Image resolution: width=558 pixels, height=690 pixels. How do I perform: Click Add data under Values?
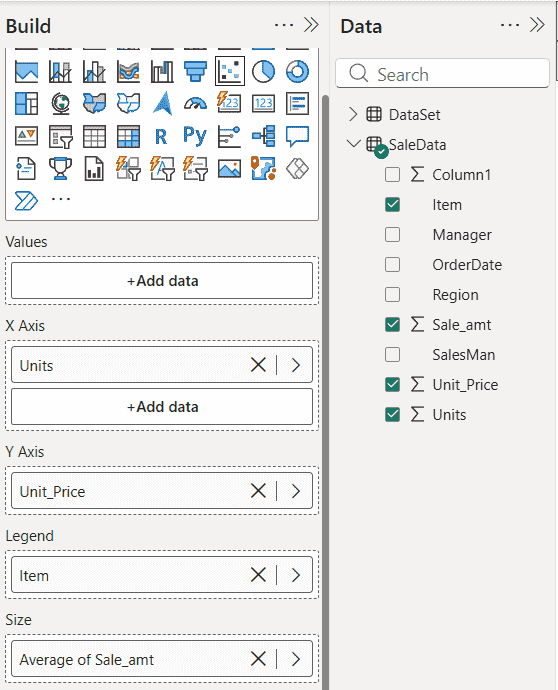162,281
